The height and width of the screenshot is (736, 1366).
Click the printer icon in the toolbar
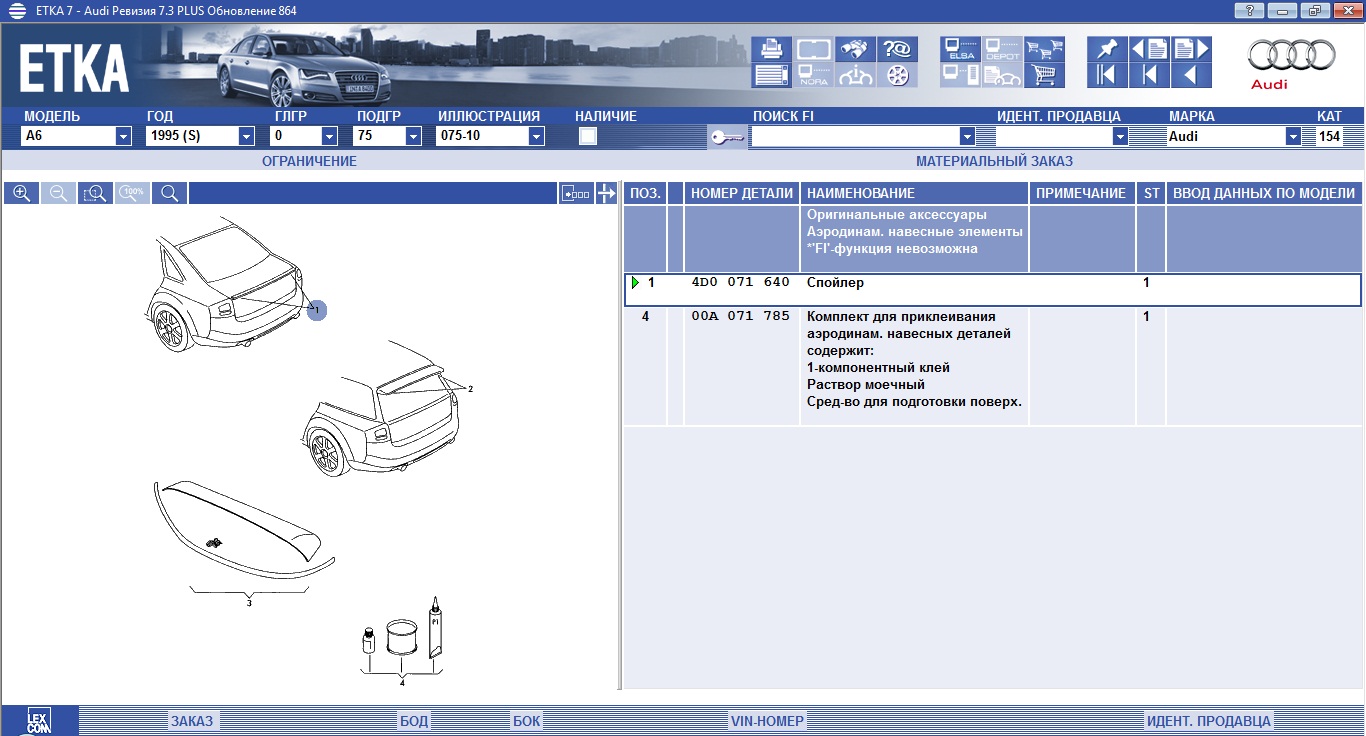click(x=771, y=50)
